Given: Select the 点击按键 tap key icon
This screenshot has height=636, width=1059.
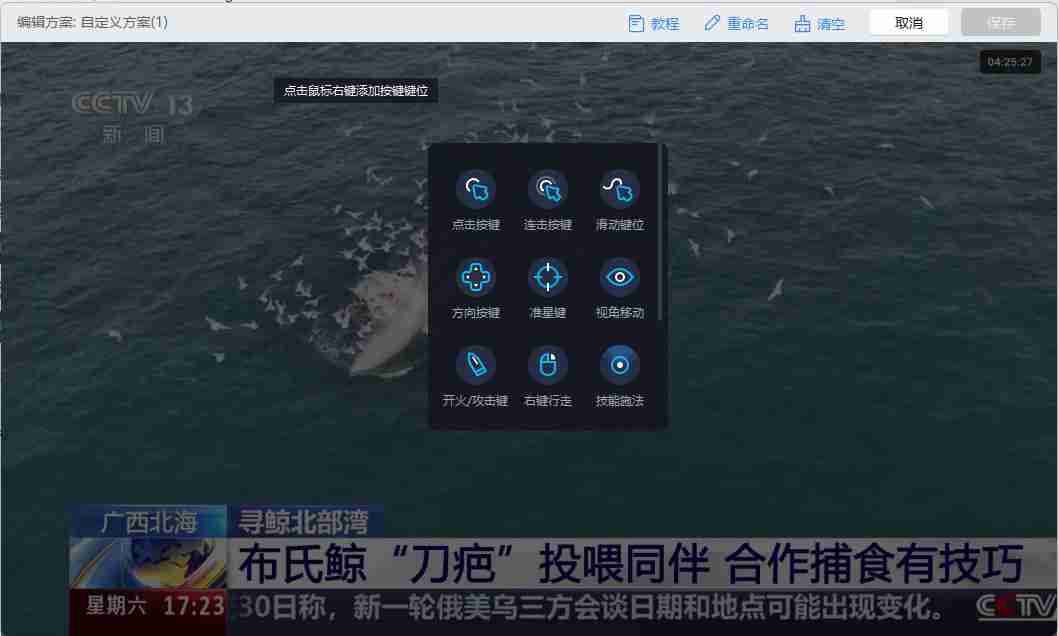Looking at the screenshot, I should [x=476, y=189].
